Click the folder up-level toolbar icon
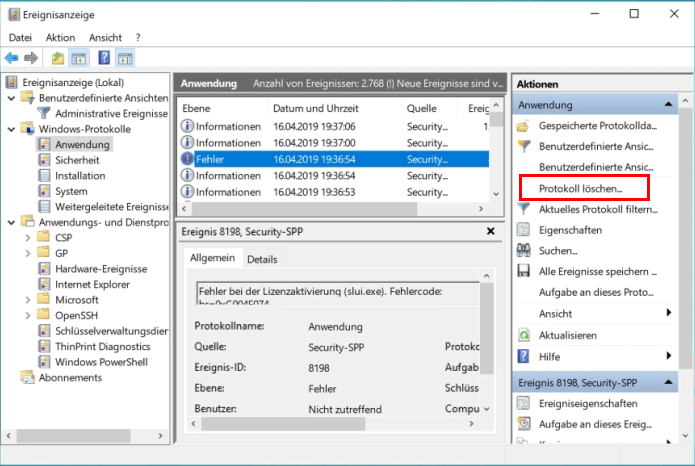Viewport: 695px width, 466px height. pos(58,58)
